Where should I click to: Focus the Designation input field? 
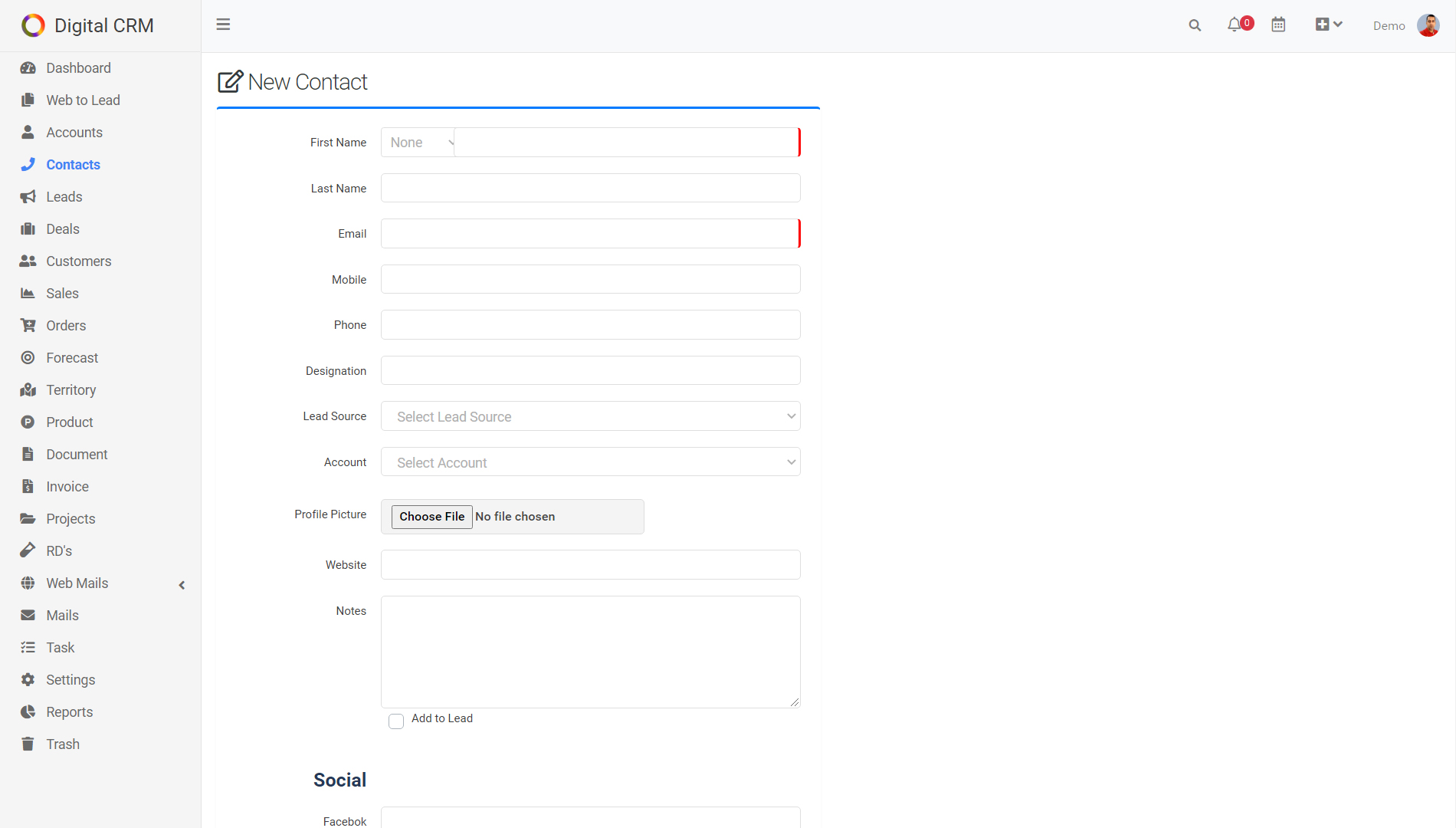coord(591,370)
